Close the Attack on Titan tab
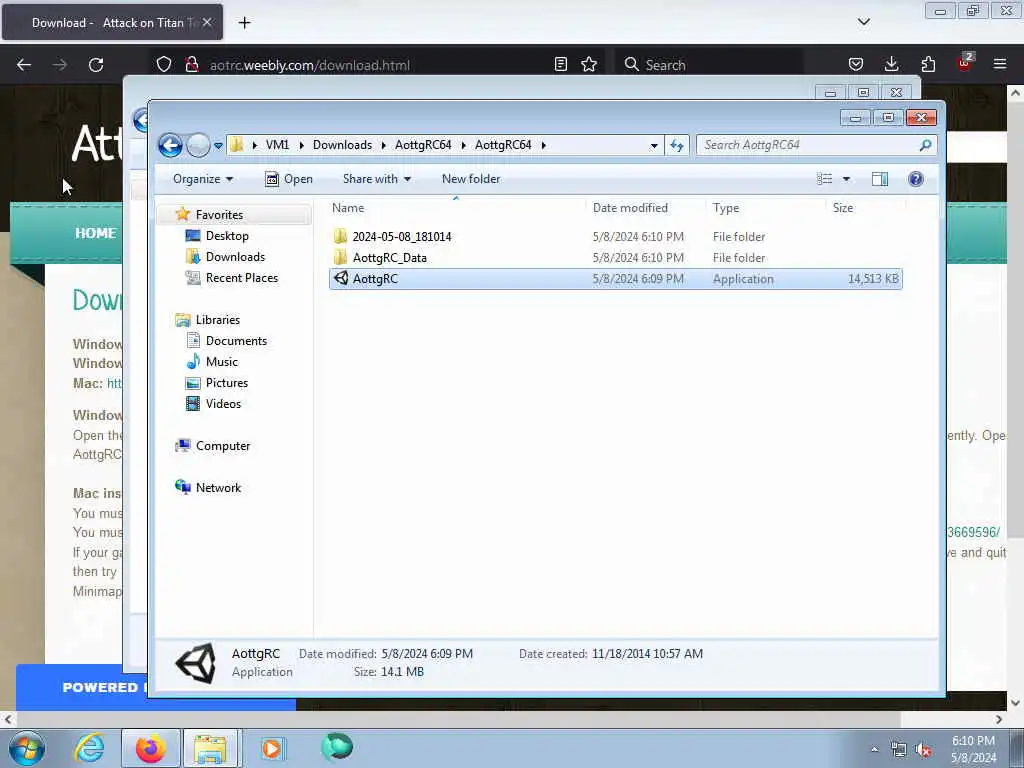Image resolution: width=1024 pixels, height=768 pixels. point(207,22)
